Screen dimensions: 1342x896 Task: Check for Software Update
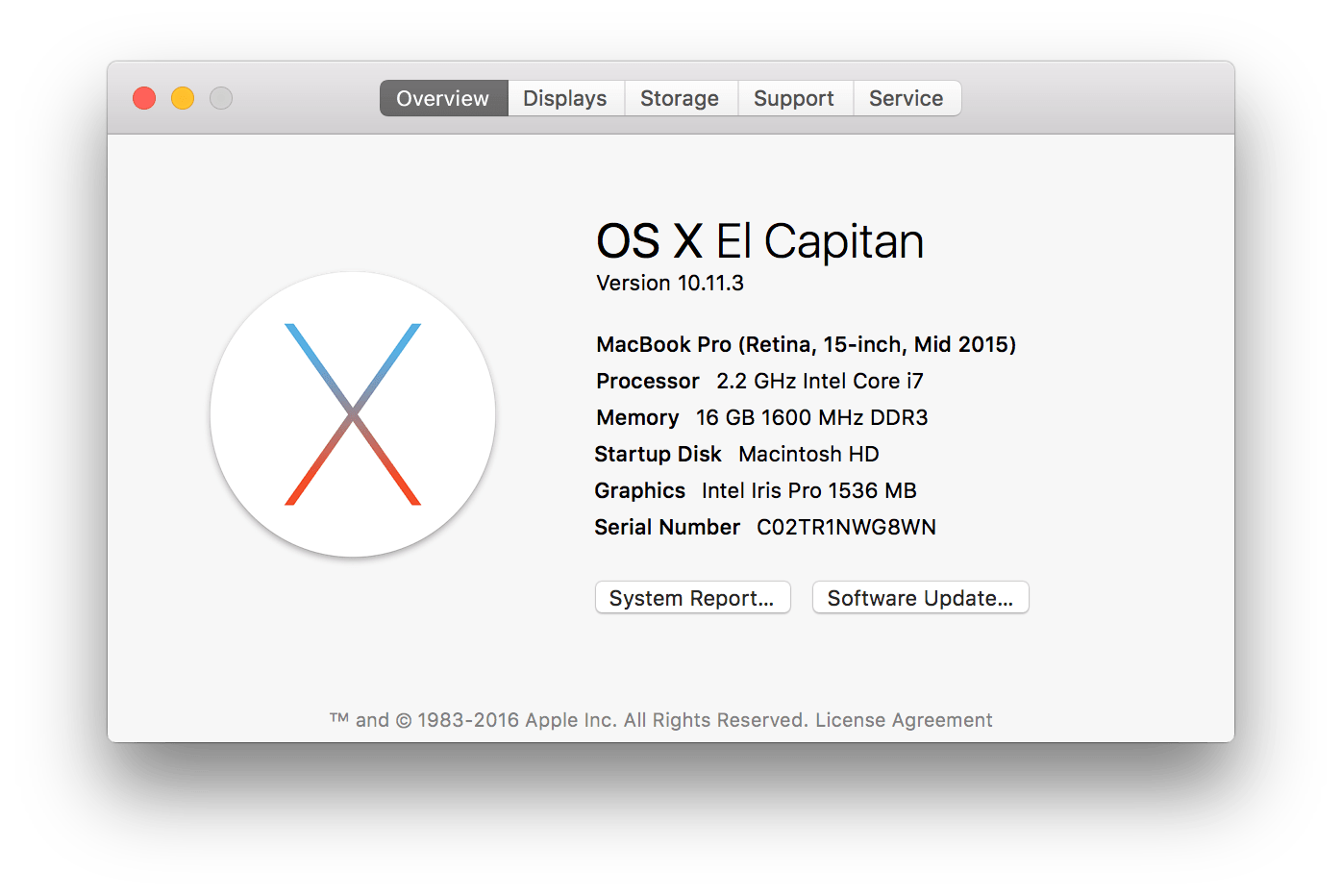[x=920, y=597]
